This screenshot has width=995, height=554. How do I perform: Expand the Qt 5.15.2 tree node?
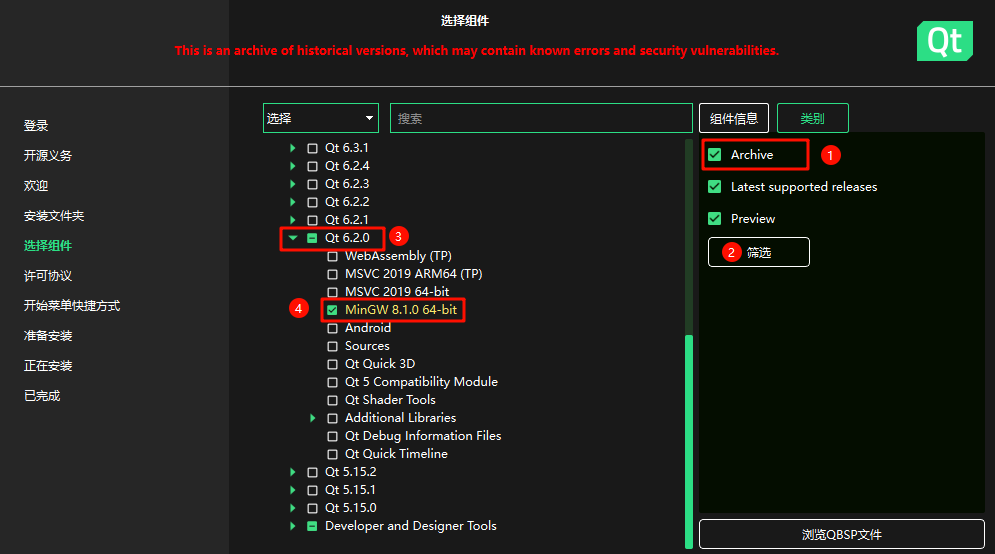click(293, 472)
